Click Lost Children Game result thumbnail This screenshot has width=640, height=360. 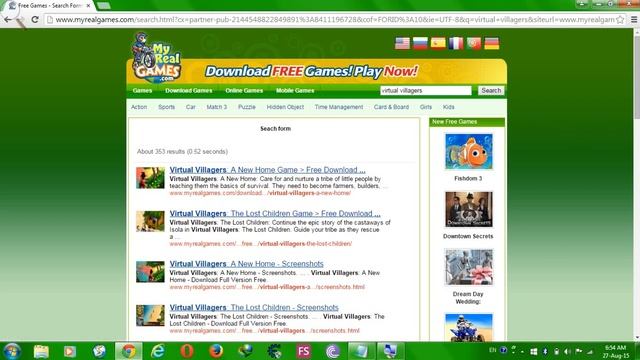coord(150,221)
